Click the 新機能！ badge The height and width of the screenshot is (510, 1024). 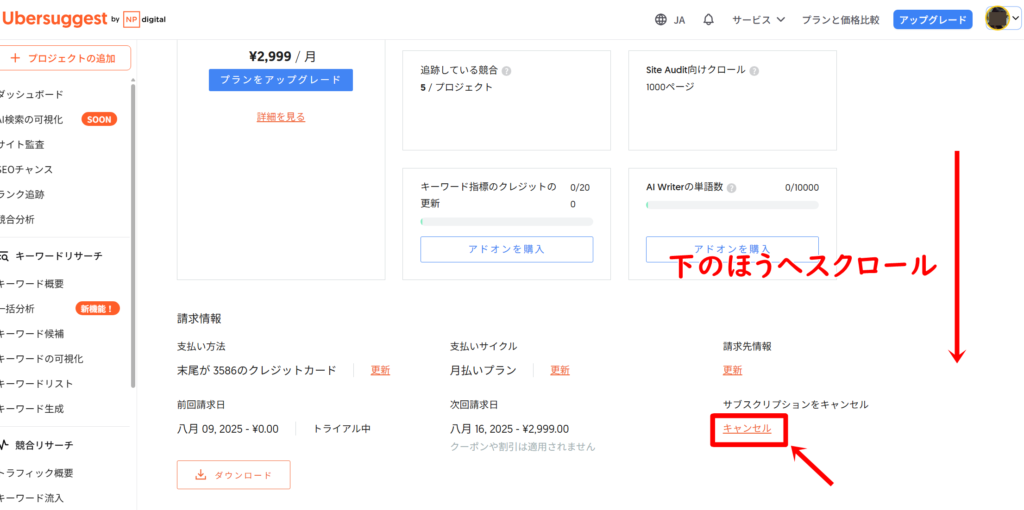pos(98,309)
